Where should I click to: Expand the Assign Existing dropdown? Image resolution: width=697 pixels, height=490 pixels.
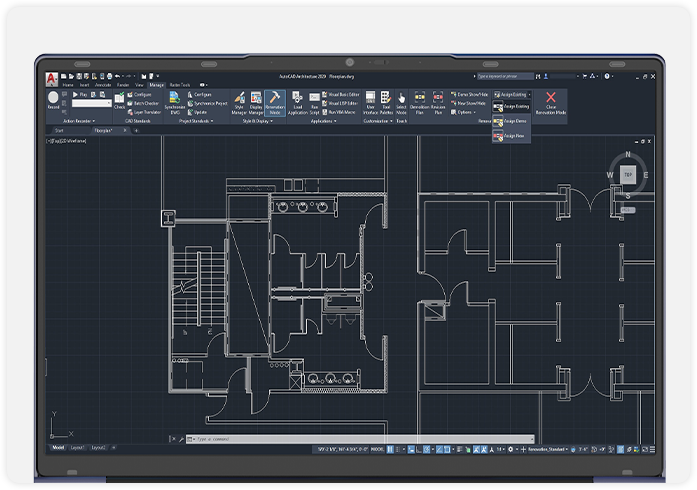click(x=529, y=94)
